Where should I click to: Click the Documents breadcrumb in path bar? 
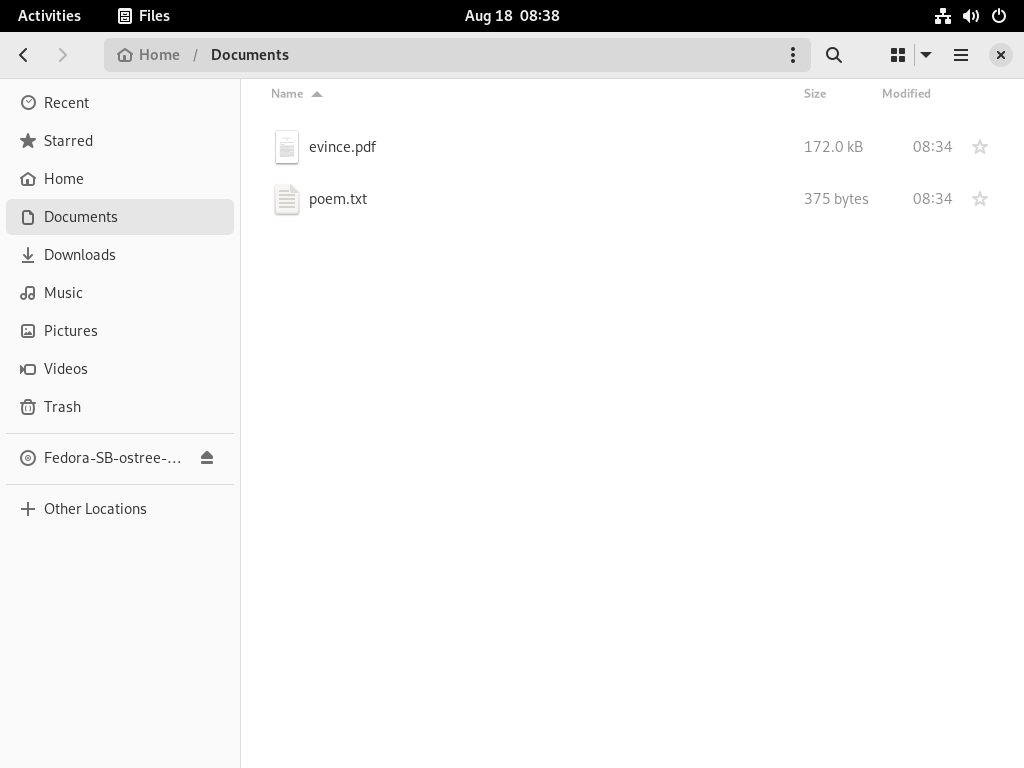(249, 55)
